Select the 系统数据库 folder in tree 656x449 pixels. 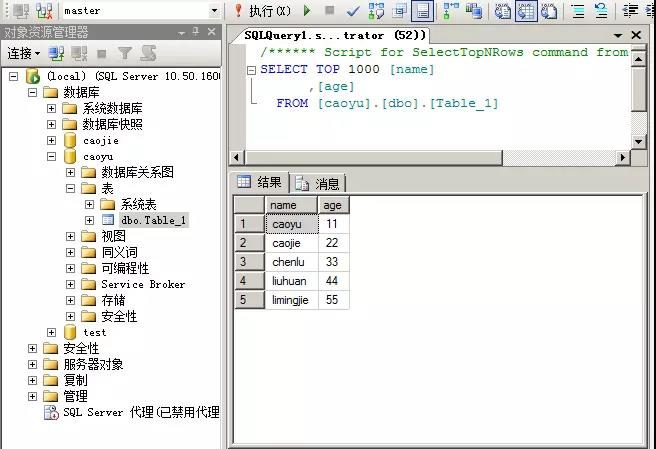[112, 108]
